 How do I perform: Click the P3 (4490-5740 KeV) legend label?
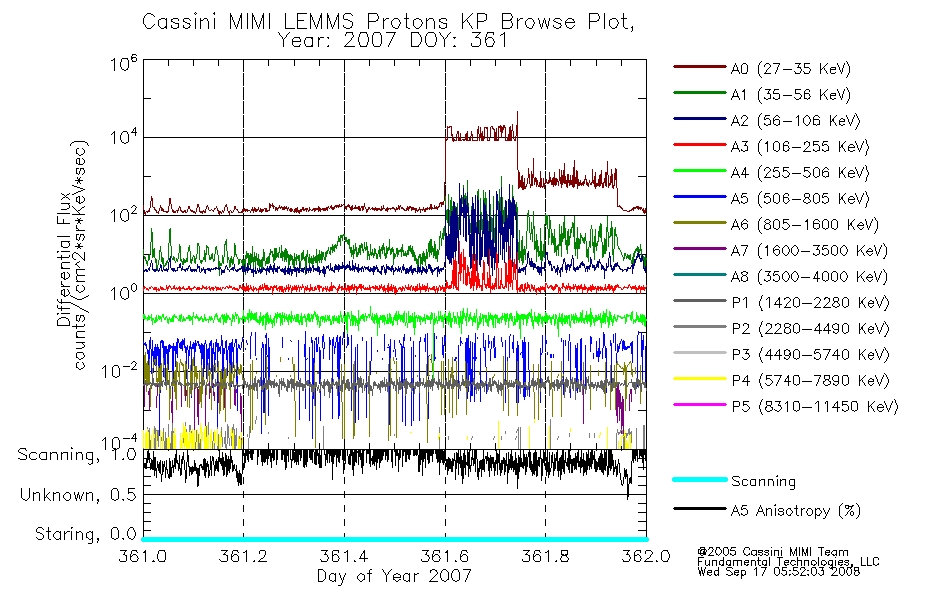point(810,355)
